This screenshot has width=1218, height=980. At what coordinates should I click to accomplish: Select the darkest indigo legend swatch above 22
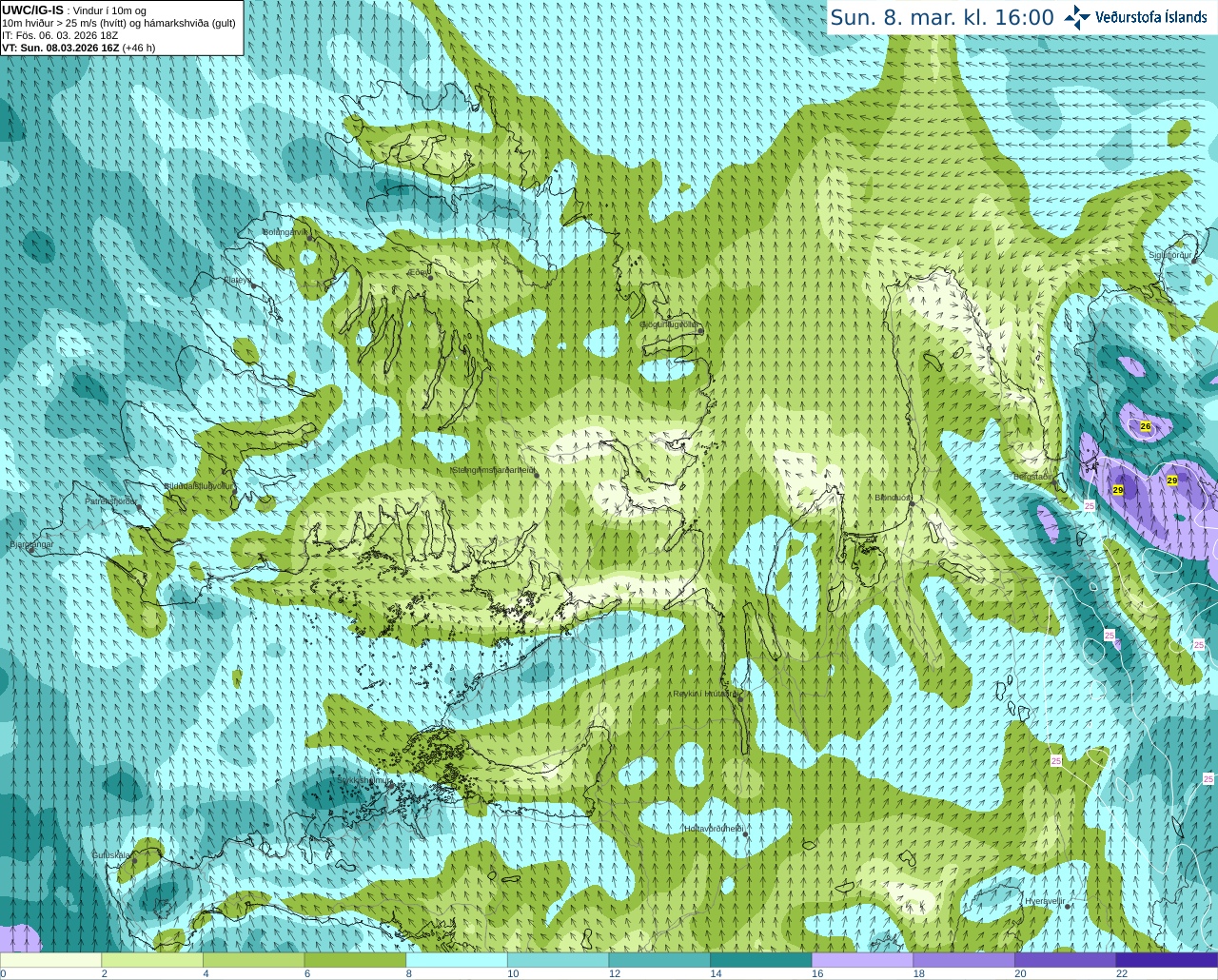[x=1167, y=960]
